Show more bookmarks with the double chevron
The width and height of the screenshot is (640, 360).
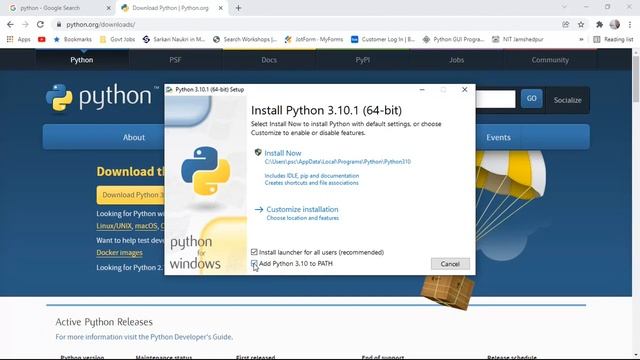(581, 39)
